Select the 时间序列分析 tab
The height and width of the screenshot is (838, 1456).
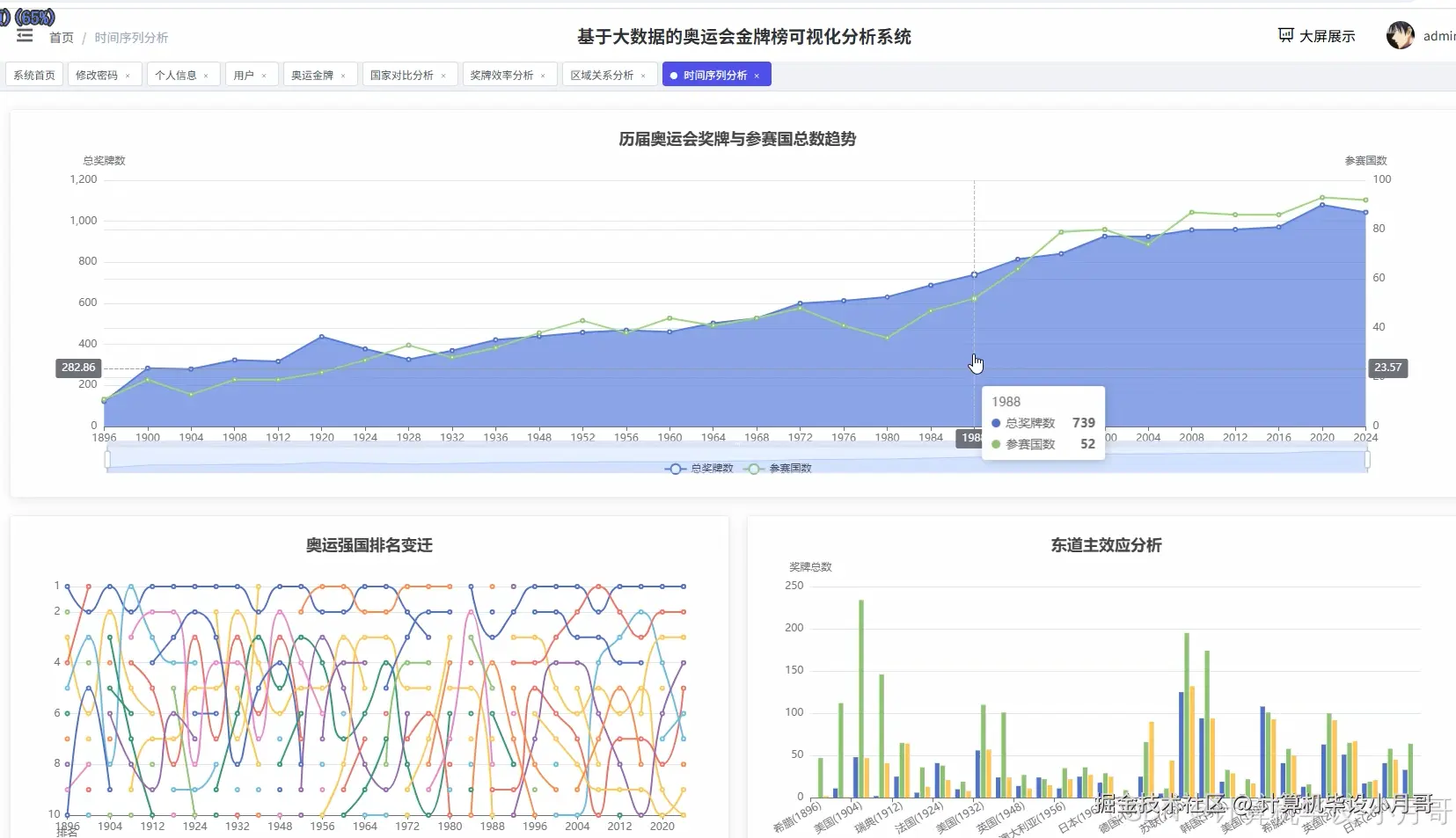[x=715, y=75]
